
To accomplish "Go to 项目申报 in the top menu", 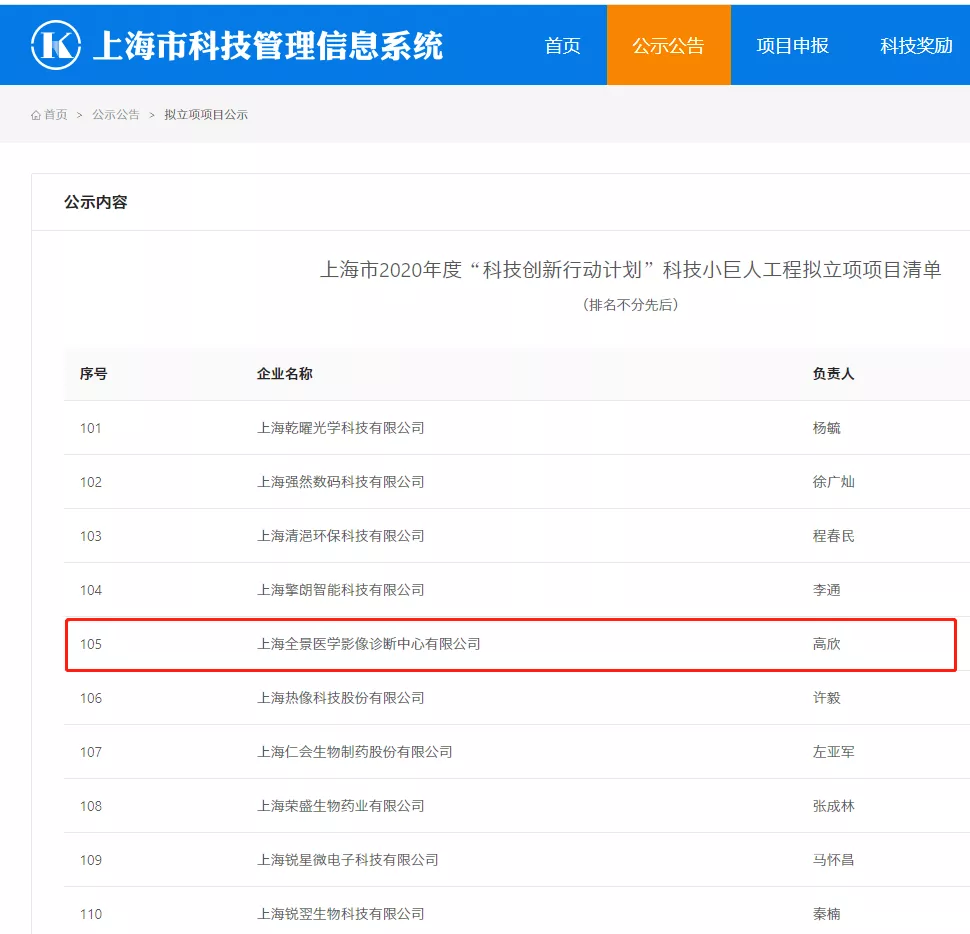I will point(792,45).
